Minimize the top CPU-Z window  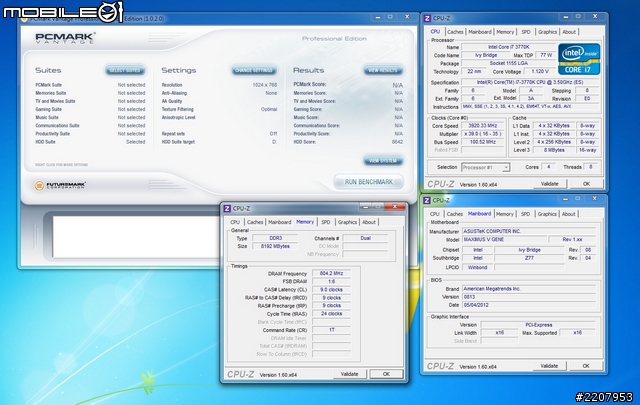[x=566, y=17]
